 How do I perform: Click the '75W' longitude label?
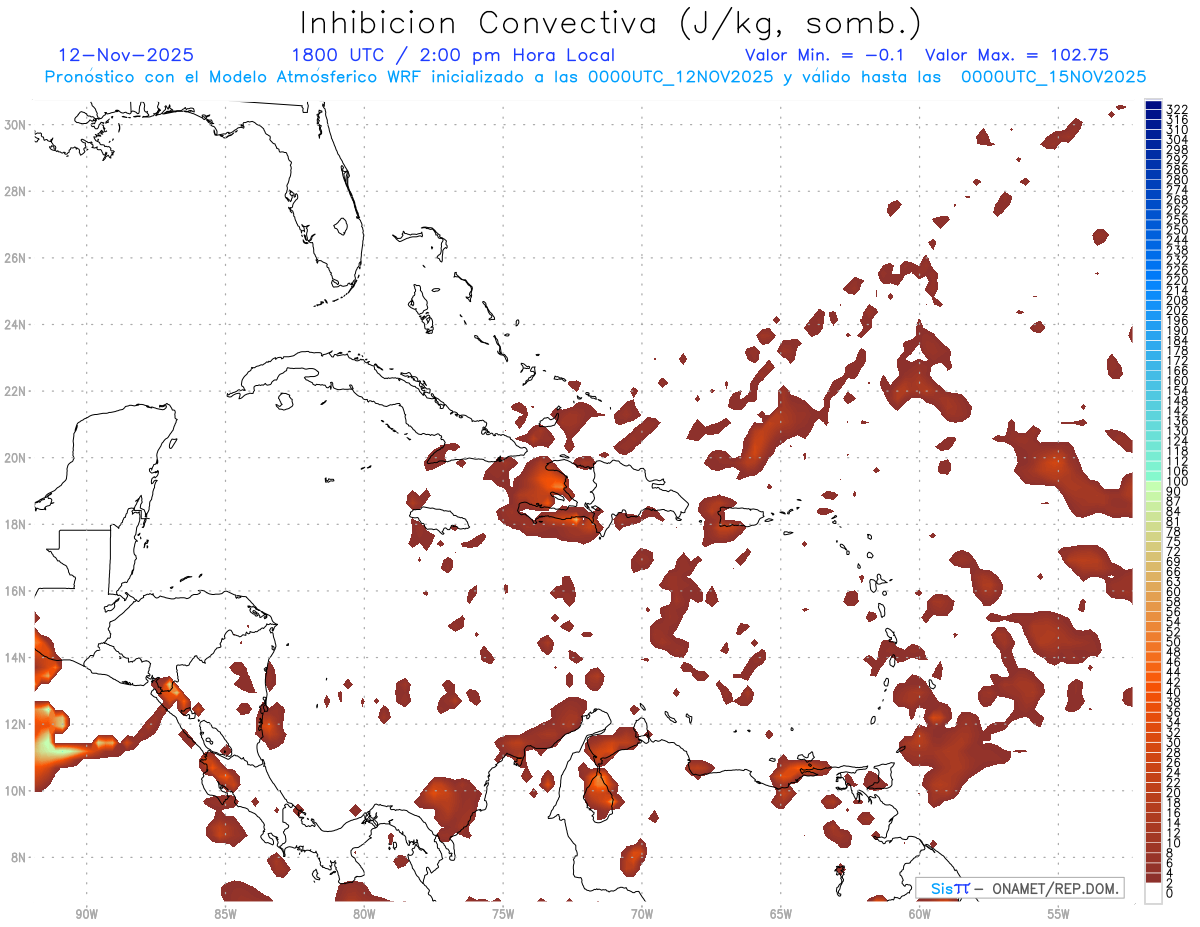point(503,915)
